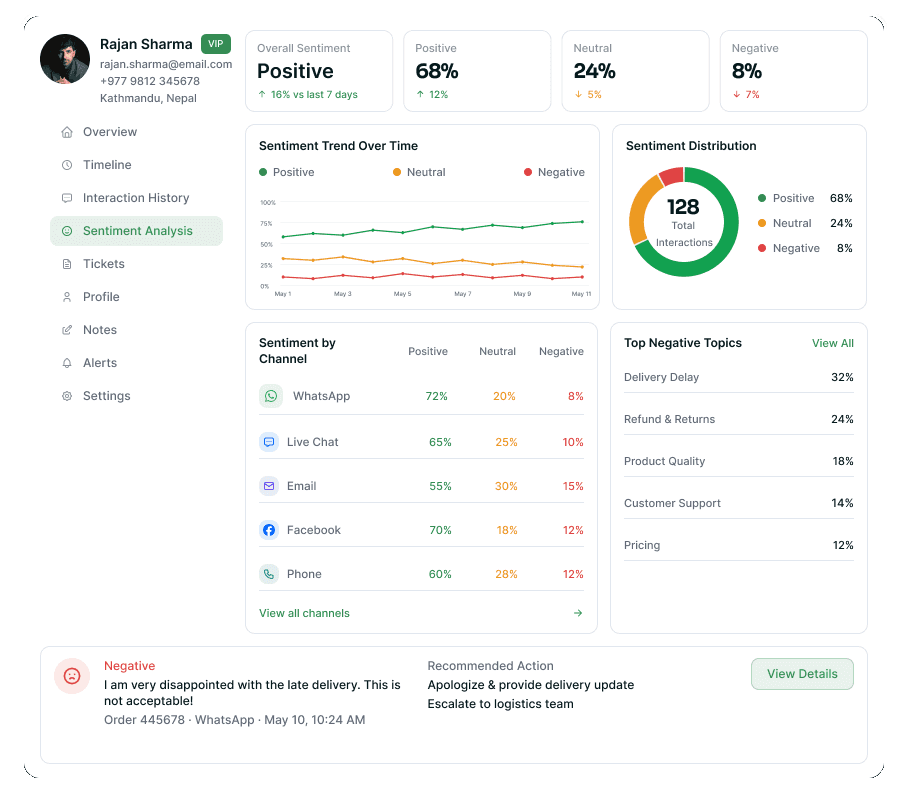Click the View Details button
This screenshot has width=908, height=810.
(x=802, y=674)
